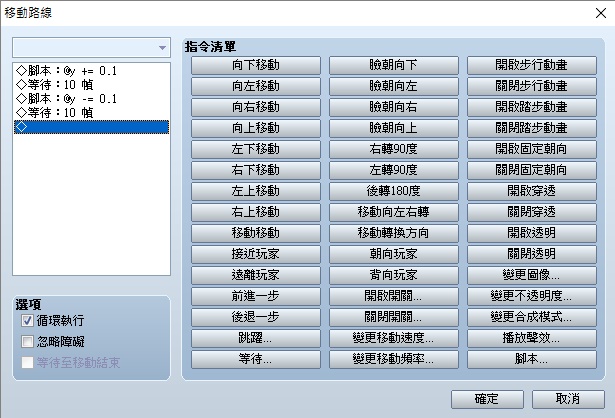Open the 關閉開關... dialog

tap(394, 317)
